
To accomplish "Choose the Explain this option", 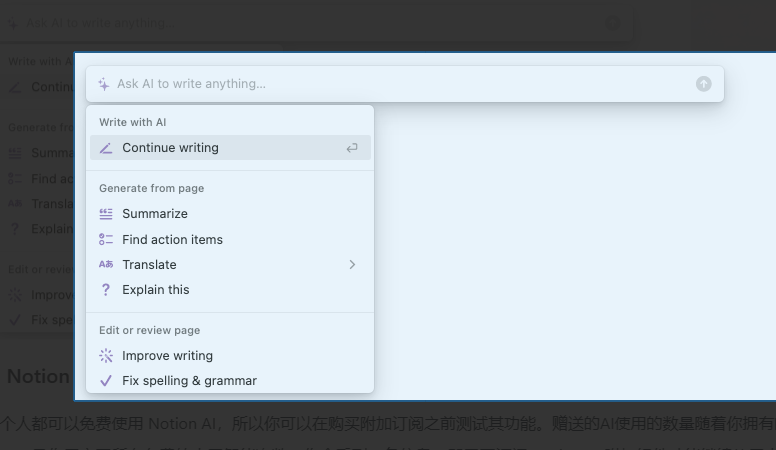I will 156,290.
